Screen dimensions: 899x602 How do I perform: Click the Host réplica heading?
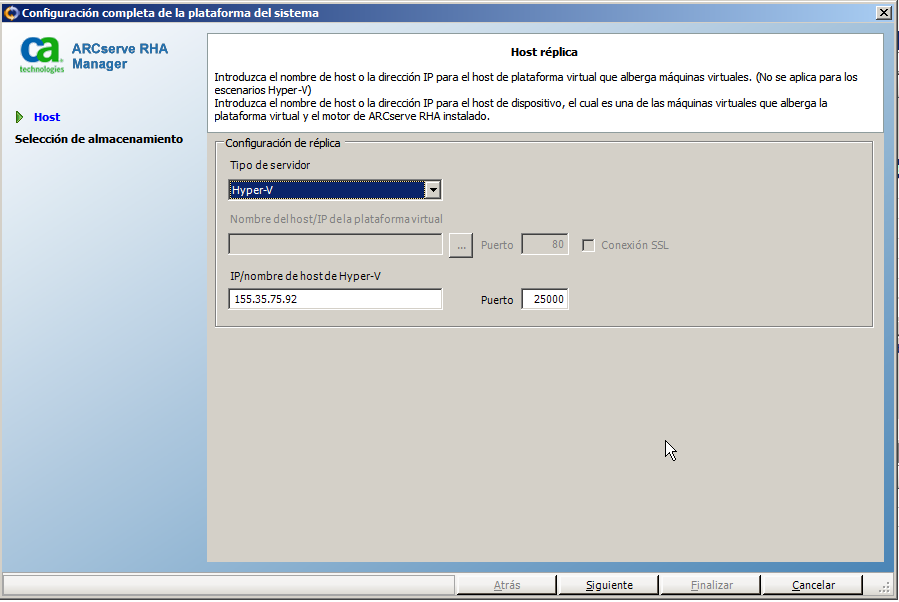click(x=544, y=52)
